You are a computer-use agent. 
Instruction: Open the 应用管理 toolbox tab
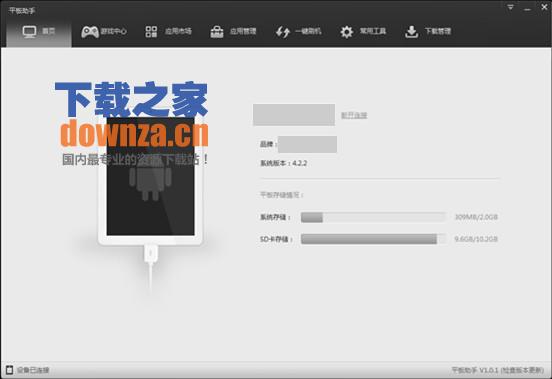pyautogui.click(x=233, y=32)
